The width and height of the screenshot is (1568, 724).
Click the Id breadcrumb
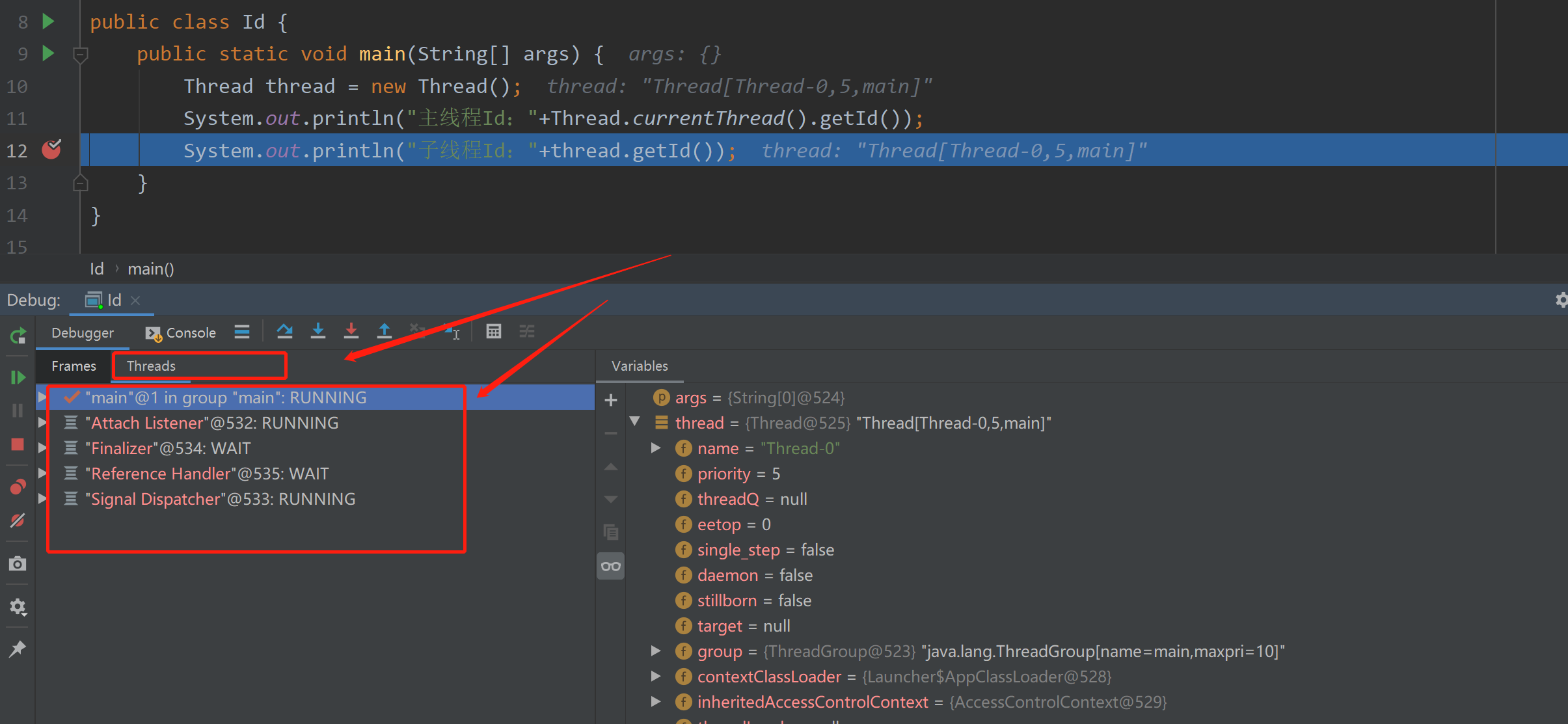click(97, 269)
